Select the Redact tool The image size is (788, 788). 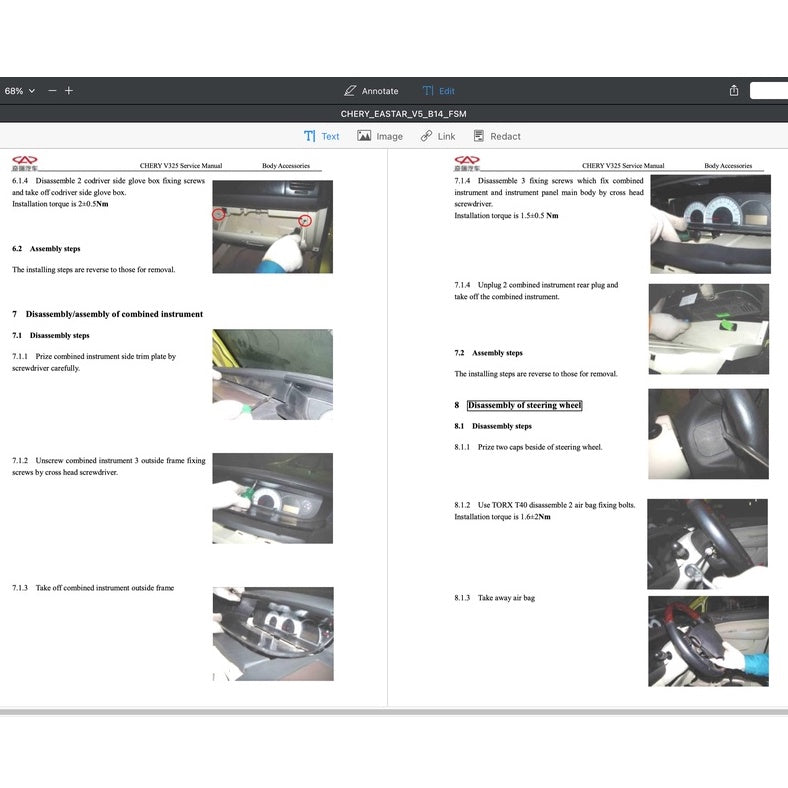[497, 136]
